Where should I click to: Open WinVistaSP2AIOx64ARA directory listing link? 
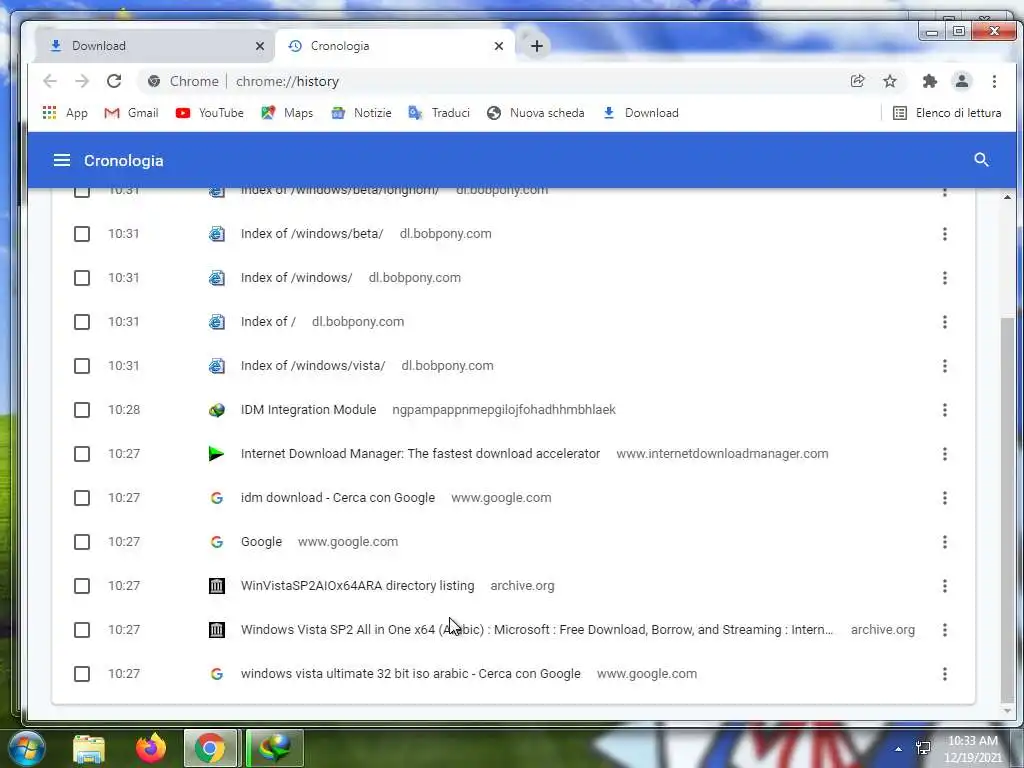[357, 586]
